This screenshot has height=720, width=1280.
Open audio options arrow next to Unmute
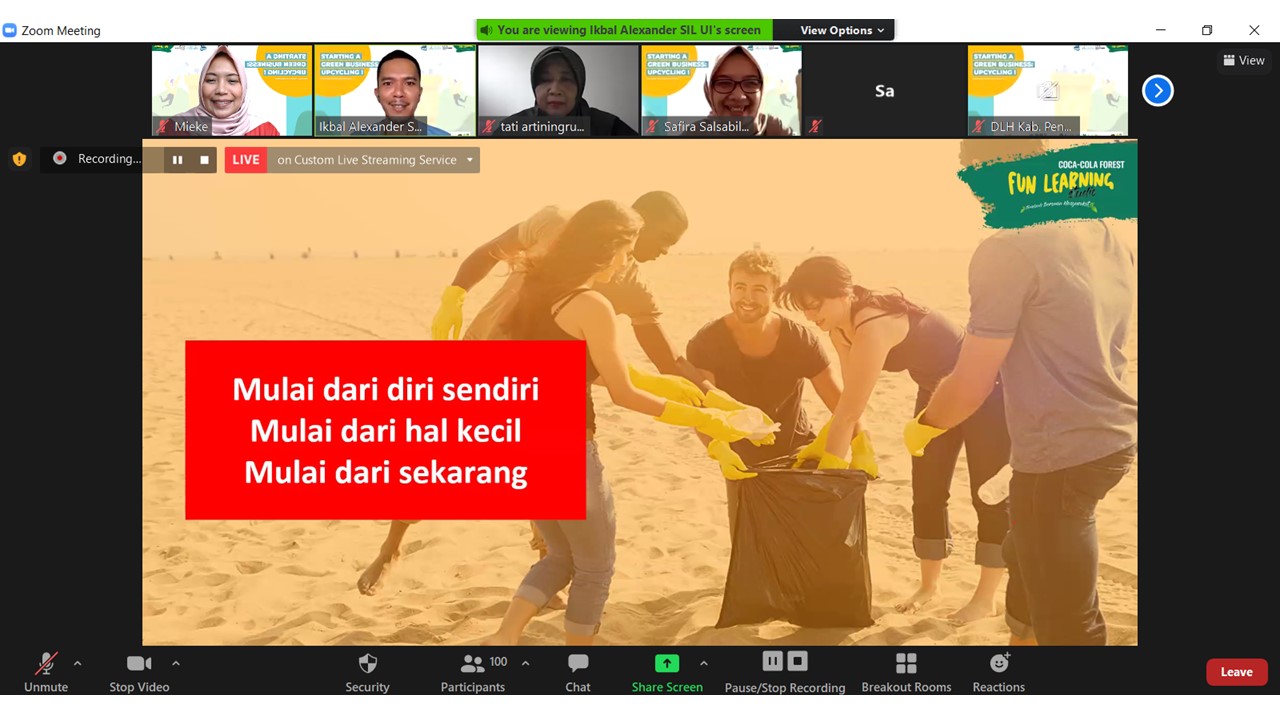point(77,661)
